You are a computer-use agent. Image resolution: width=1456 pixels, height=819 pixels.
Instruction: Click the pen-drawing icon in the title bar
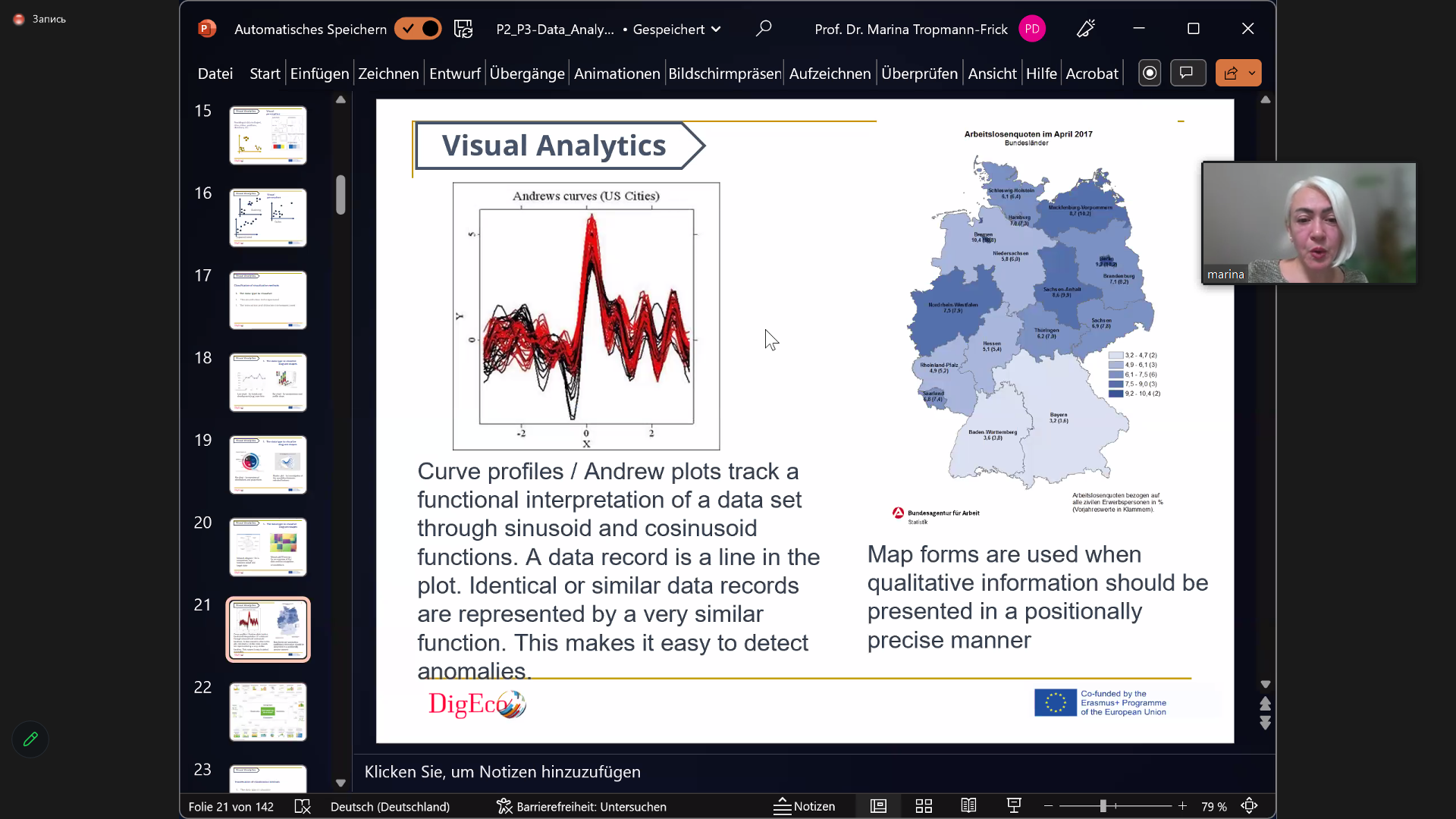1086,29
